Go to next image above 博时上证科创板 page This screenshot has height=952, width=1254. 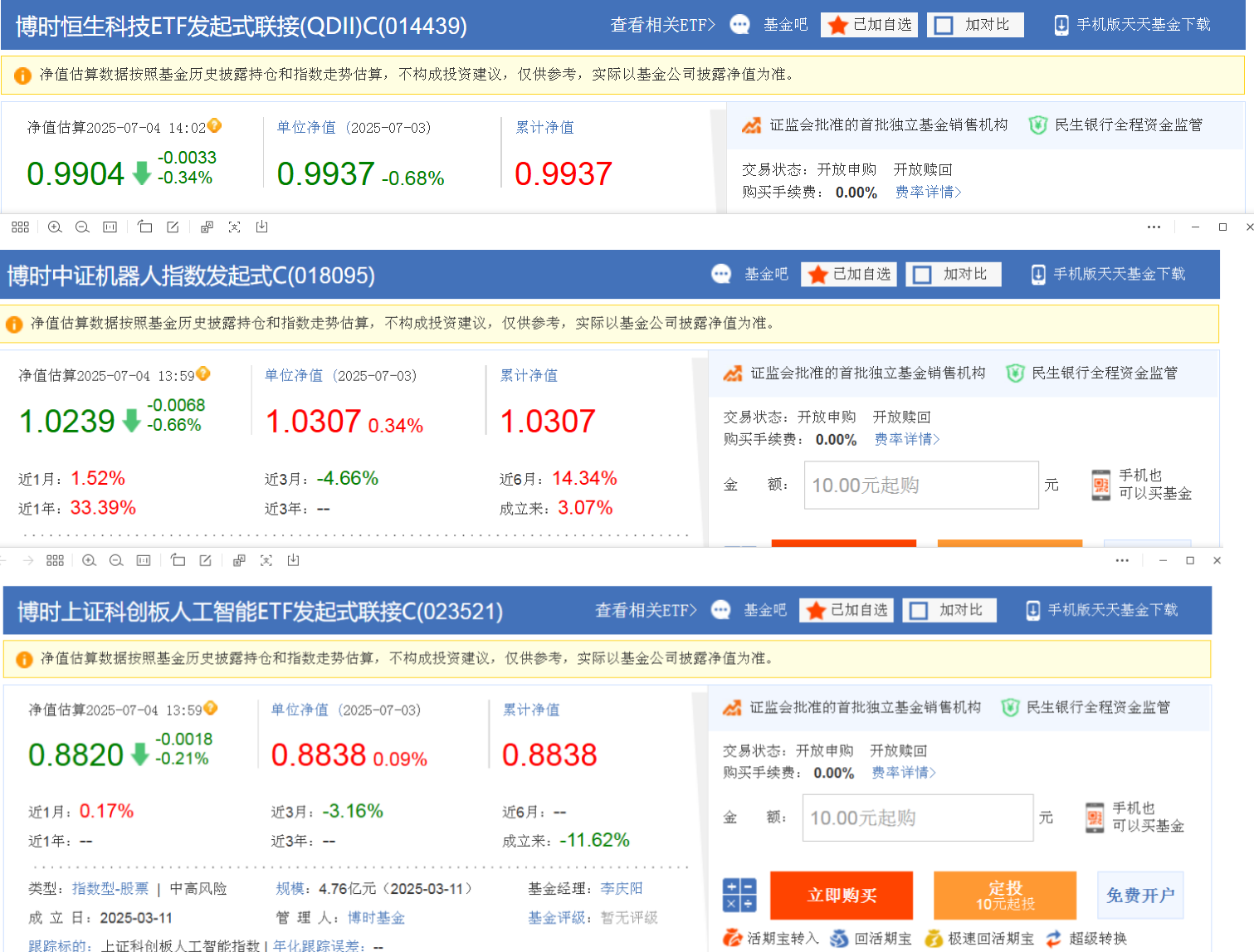pyautogui.click(x=28, y=560)
